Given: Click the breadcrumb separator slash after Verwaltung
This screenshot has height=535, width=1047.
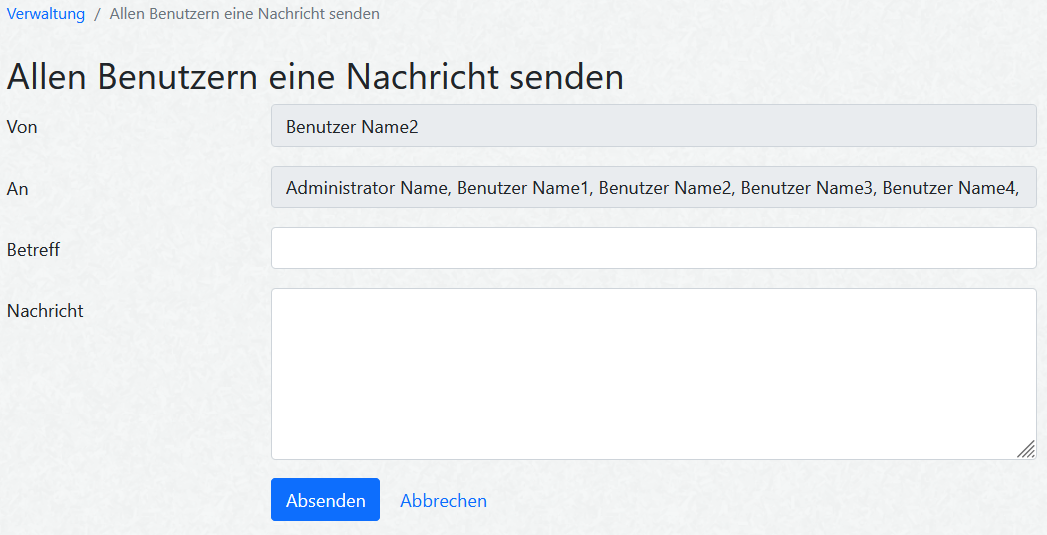Looking at the screenshot, I should (97, 14).
